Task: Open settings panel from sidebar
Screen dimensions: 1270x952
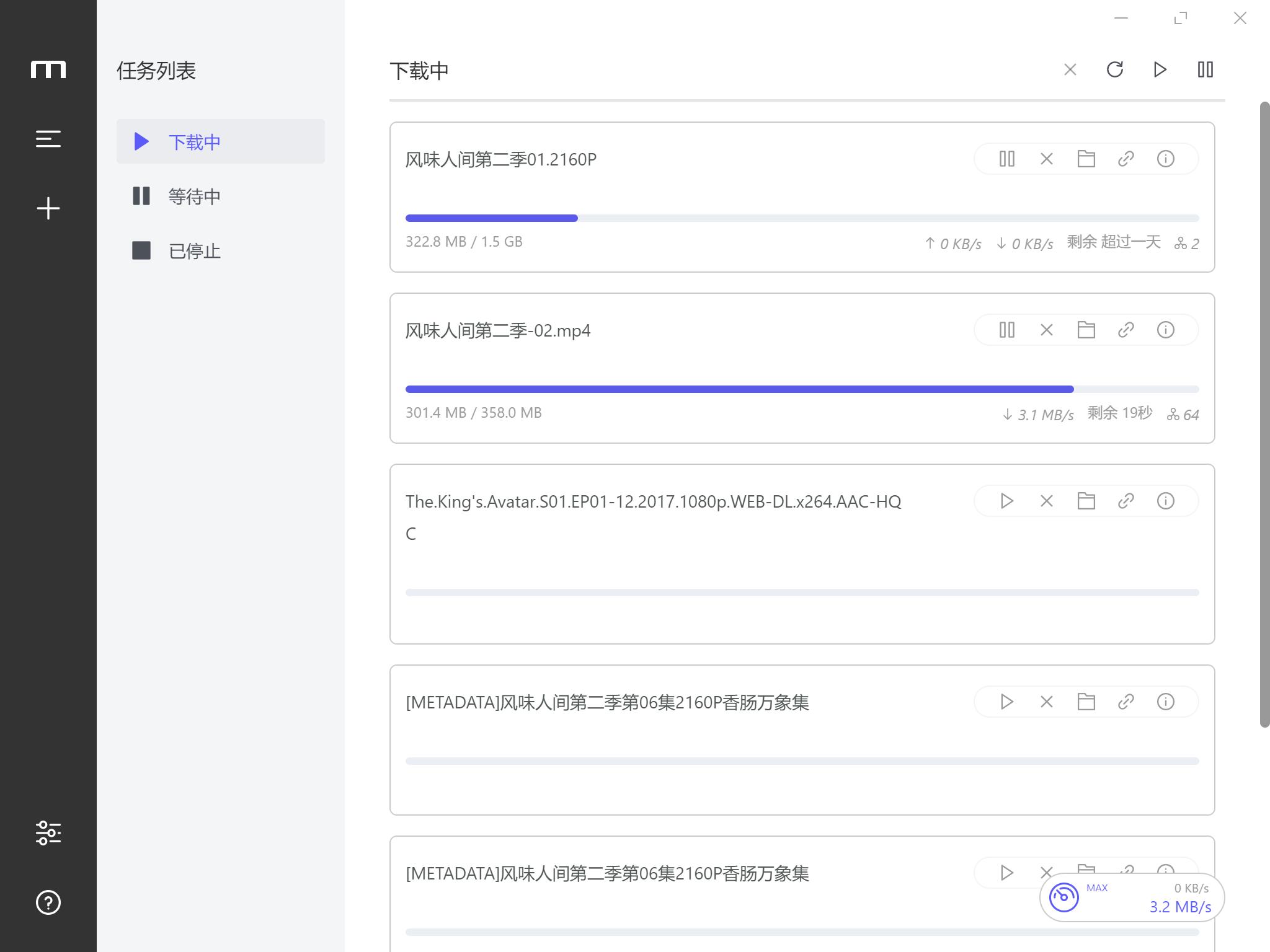Action: point(47,832)
